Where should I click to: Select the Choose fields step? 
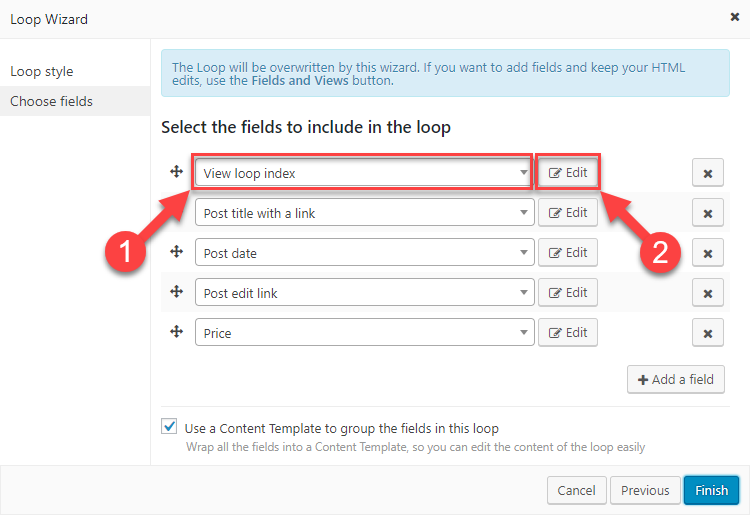[52, 101]
